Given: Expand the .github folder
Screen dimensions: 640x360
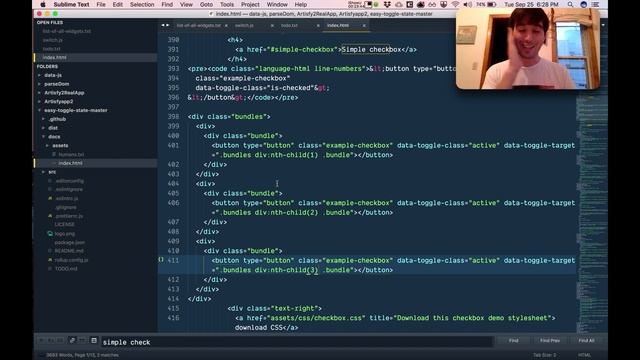Looking at the screenshot, I should pyautogui.click(x=57, y=119).
